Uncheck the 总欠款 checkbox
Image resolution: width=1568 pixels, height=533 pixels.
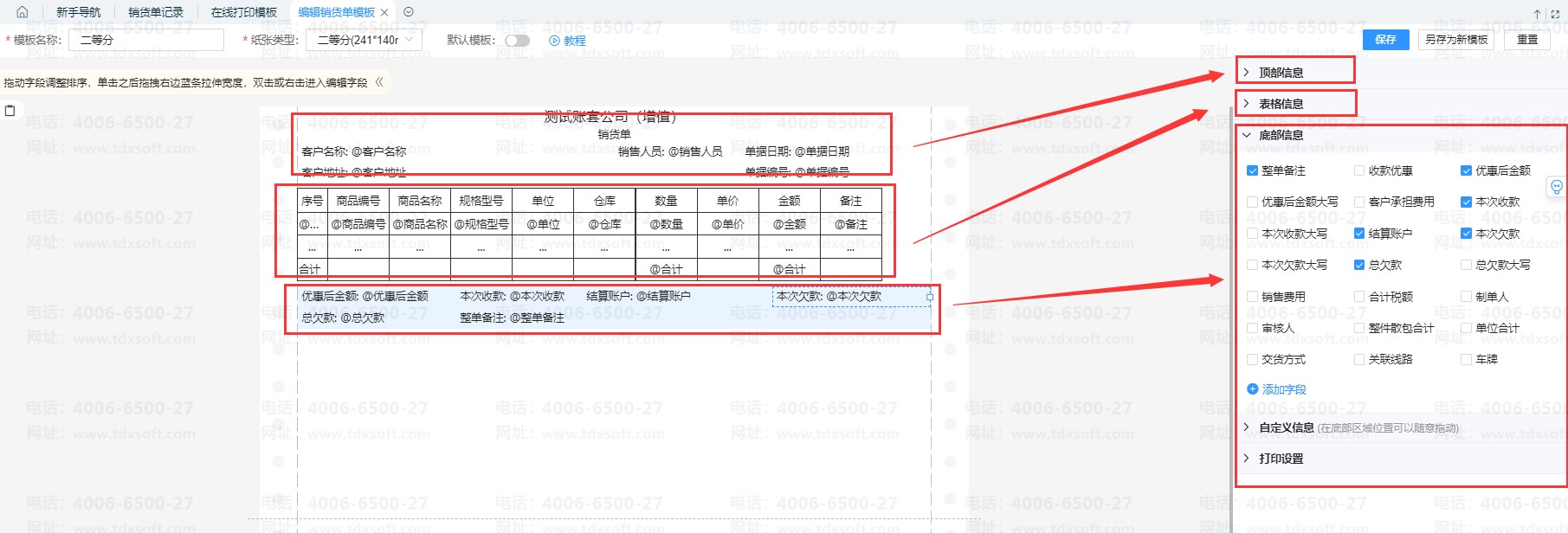pyautogui.click(x=1359, y=265)
